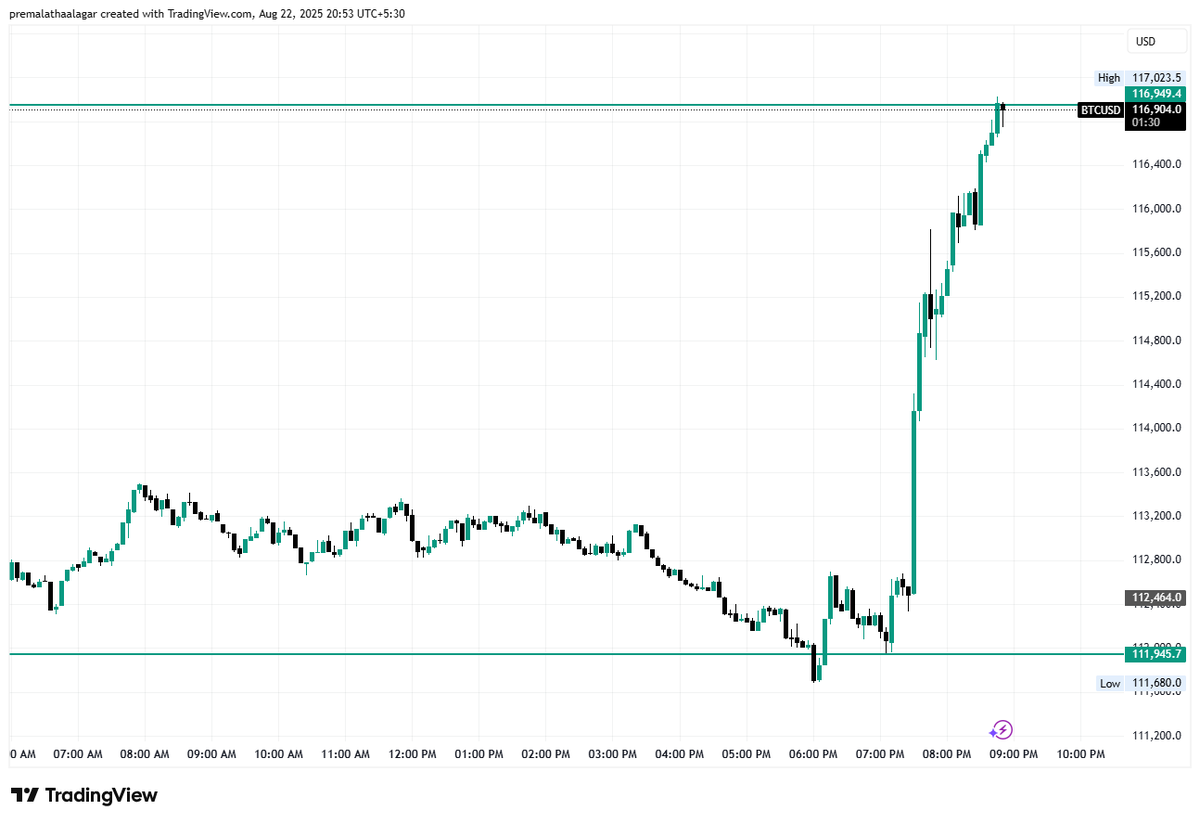1200x823 pixels.
Task: Click the 08:00 PM time label
Action: tap(947, 753)
